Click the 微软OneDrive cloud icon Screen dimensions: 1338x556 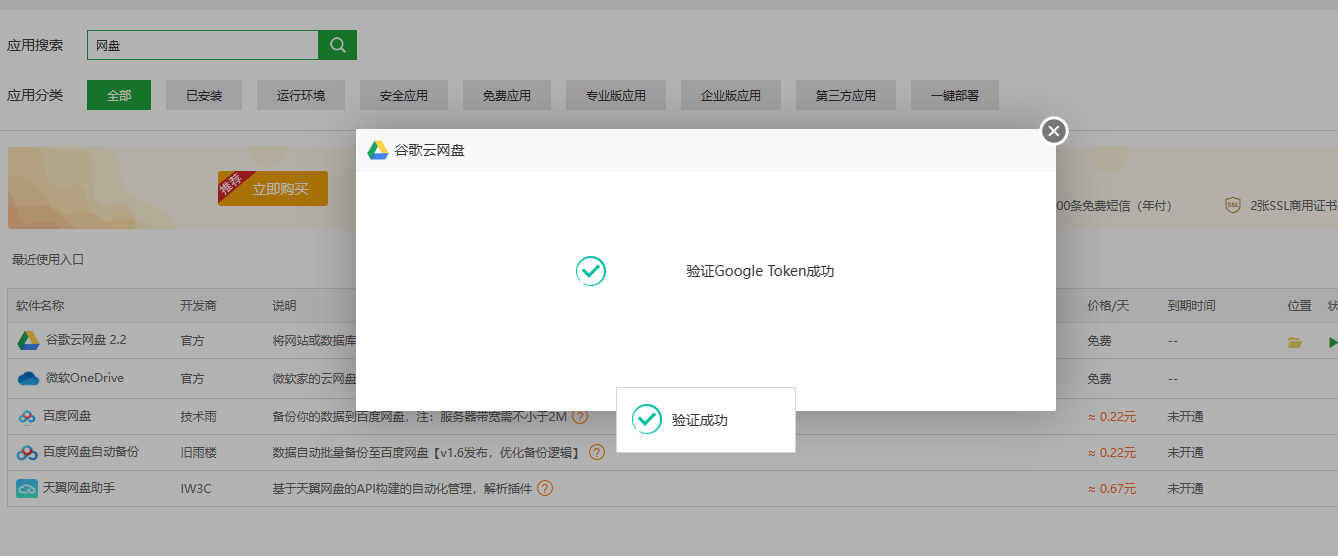click(28, 378)
